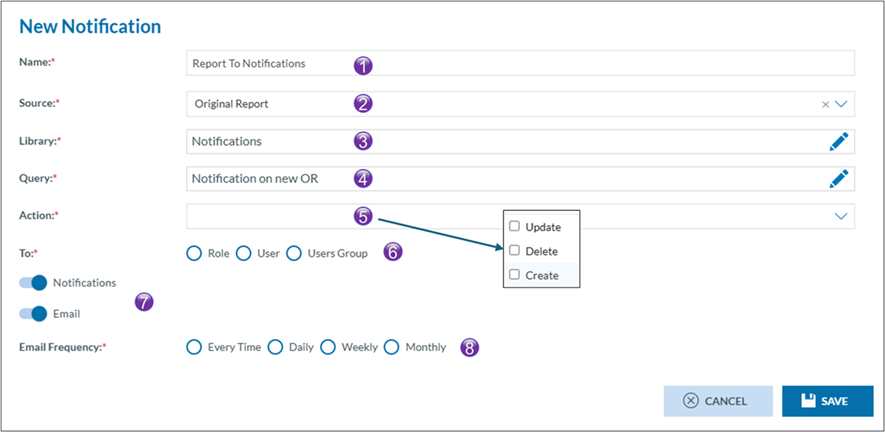Choose Weekly email frequency

click(329, 347)
